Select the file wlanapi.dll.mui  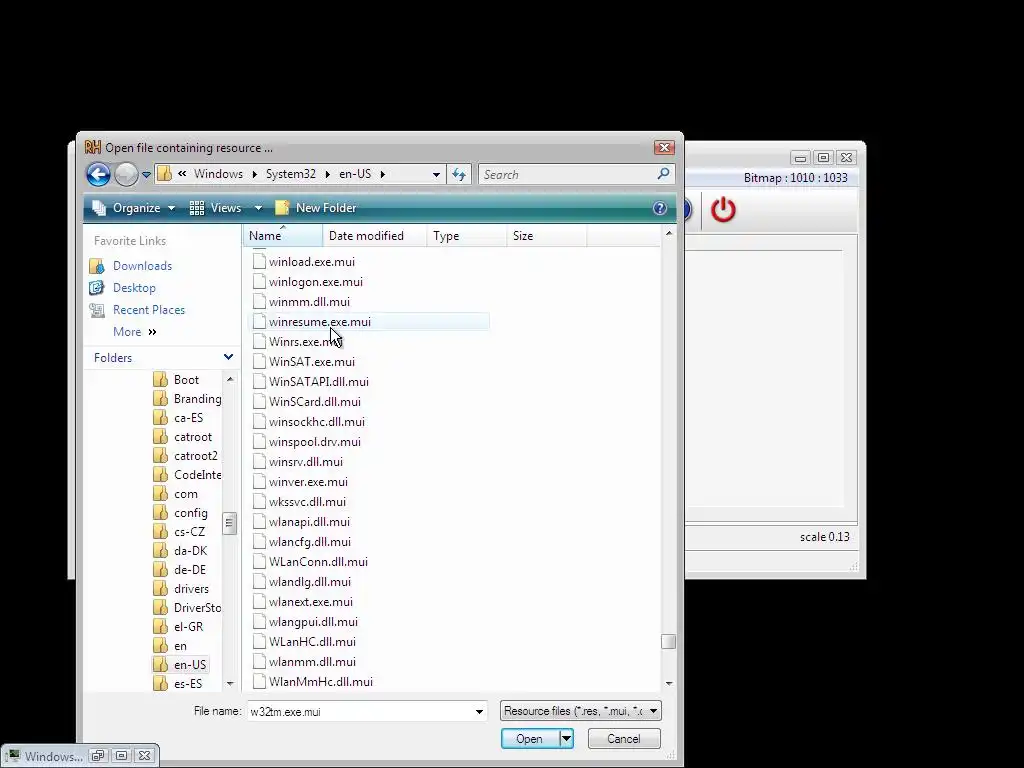pos(310,522)
